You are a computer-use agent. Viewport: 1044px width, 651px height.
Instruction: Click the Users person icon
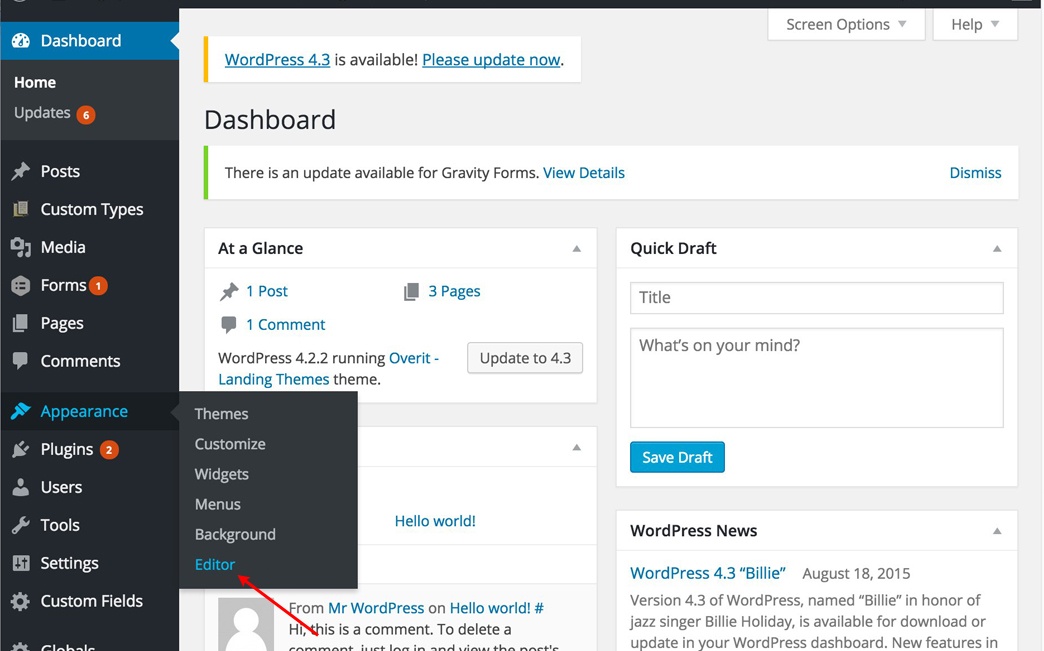coord(20,488)
